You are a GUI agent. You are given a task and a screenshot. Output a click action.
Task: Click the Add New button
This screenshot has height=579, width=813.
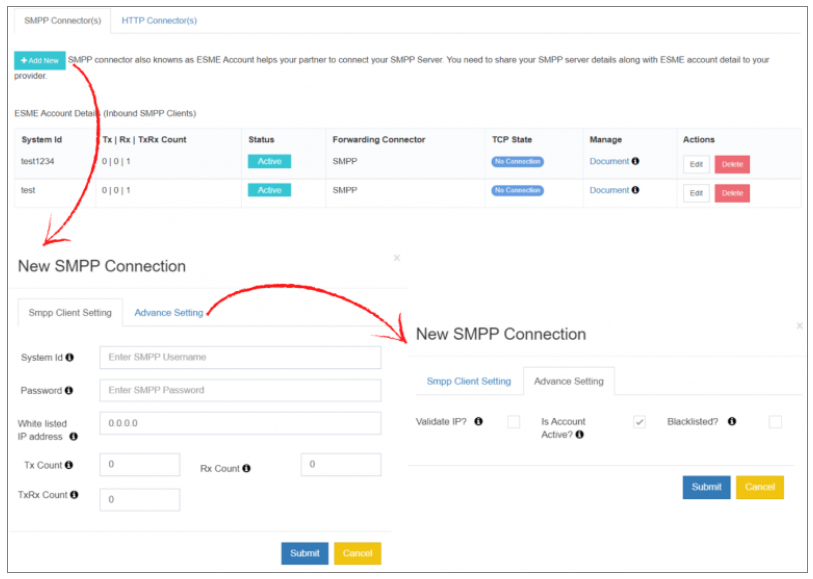(x=38, y=60)
